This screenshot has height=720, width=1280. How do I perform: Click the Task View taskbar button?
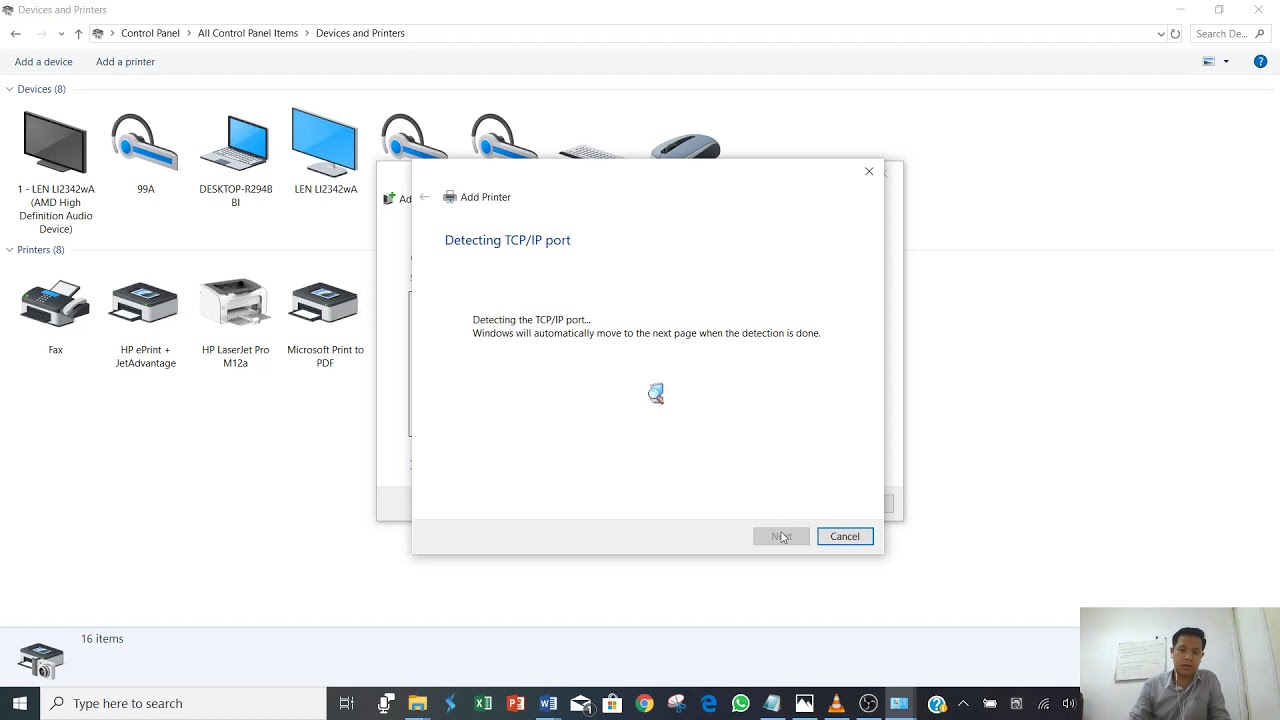click(346, 703)
